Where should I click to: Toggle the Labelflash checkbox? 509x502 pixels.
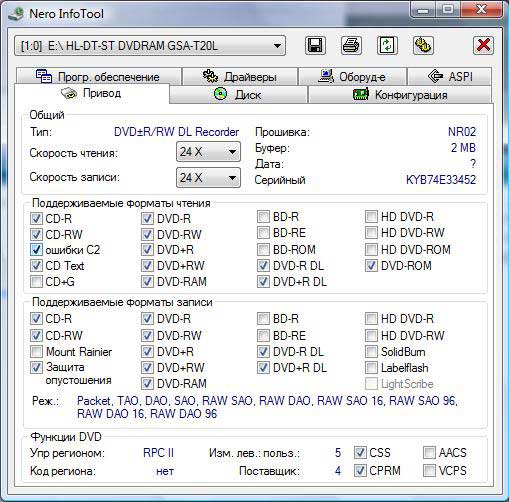[371, 368]
